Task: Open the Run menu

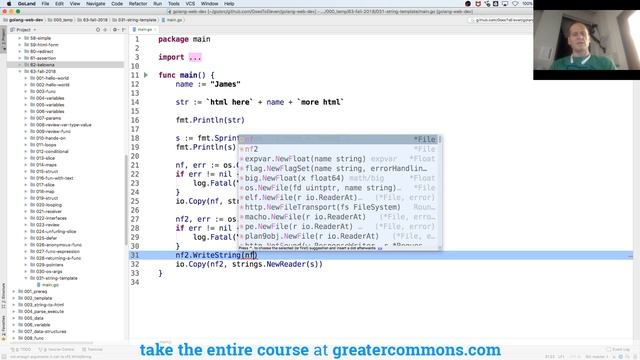Action: (158, 4)
